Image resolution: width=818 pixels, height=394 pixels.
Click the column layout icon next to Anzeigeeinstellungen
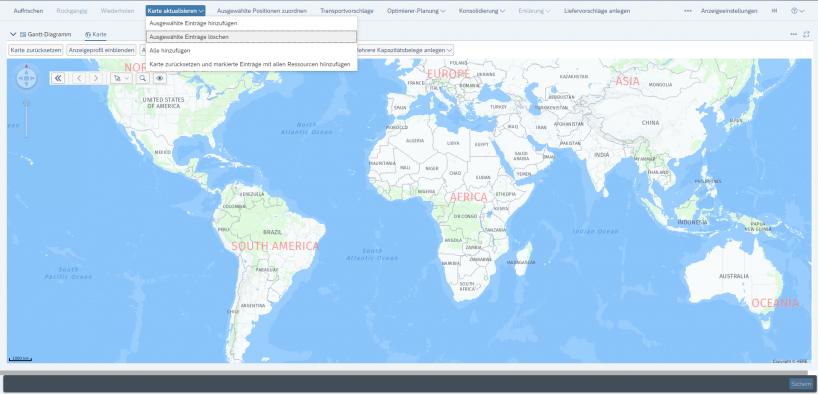point(774,11)
